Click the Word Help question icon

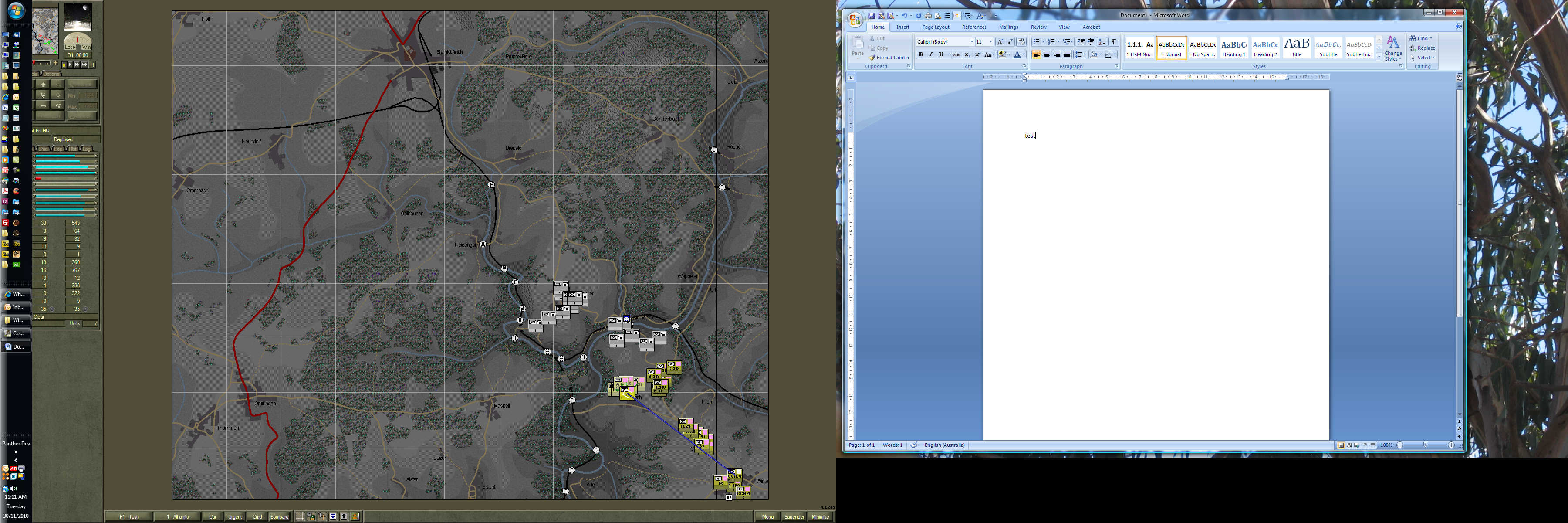[1458, 27]
